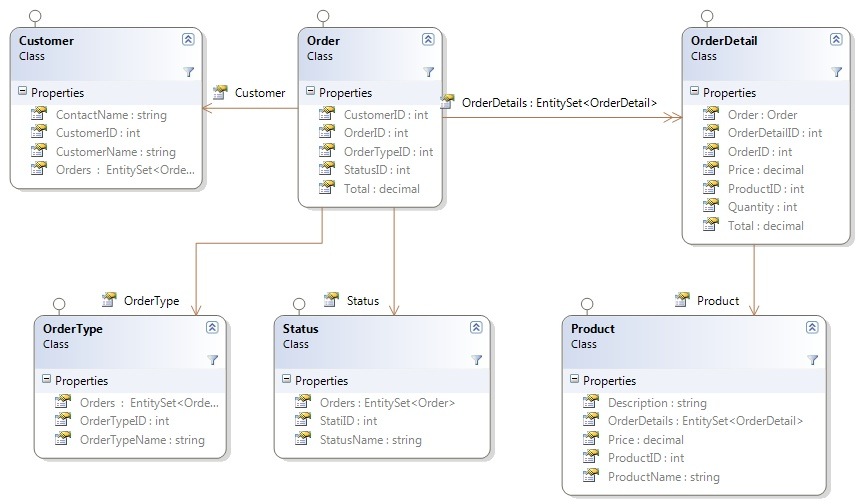Select the OrderID : int property in Order class
The height and width of the screenshot is (504, 859).
(376, 133)
